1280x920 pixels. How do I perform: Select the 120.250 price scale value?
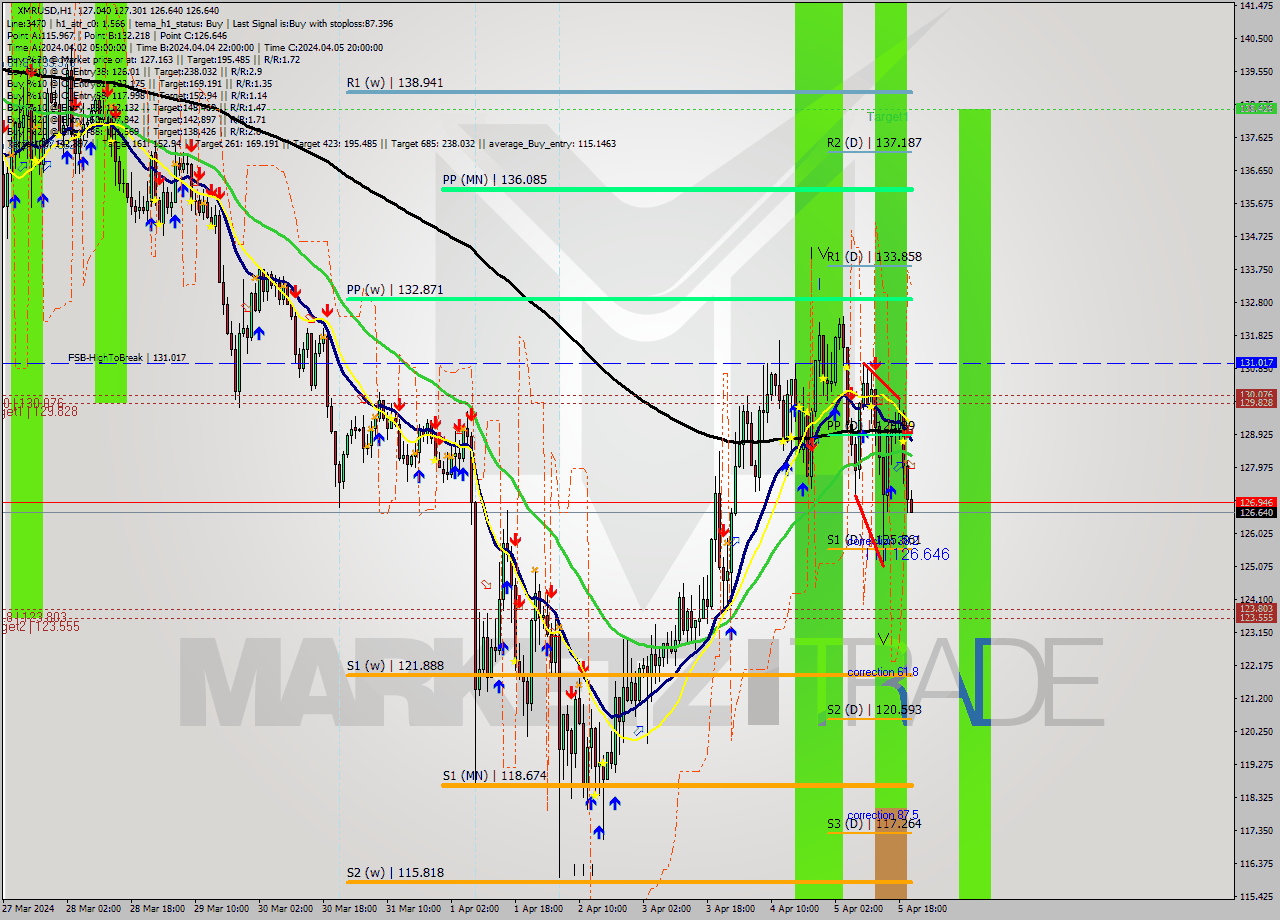pos(1256,731)
